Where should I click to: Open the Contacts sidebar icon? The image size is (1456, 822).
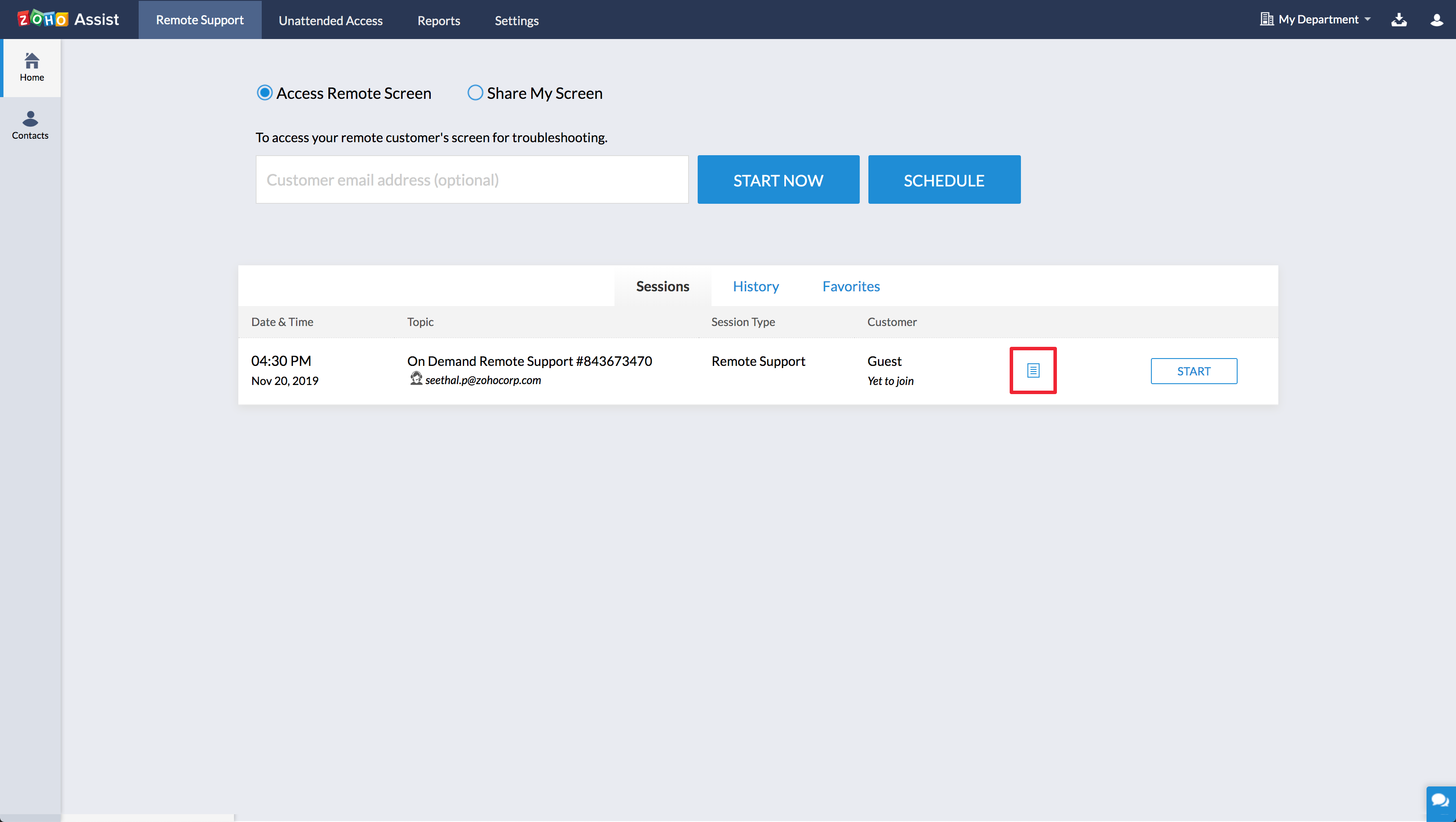pyautogui.click(x=30, y=125)
